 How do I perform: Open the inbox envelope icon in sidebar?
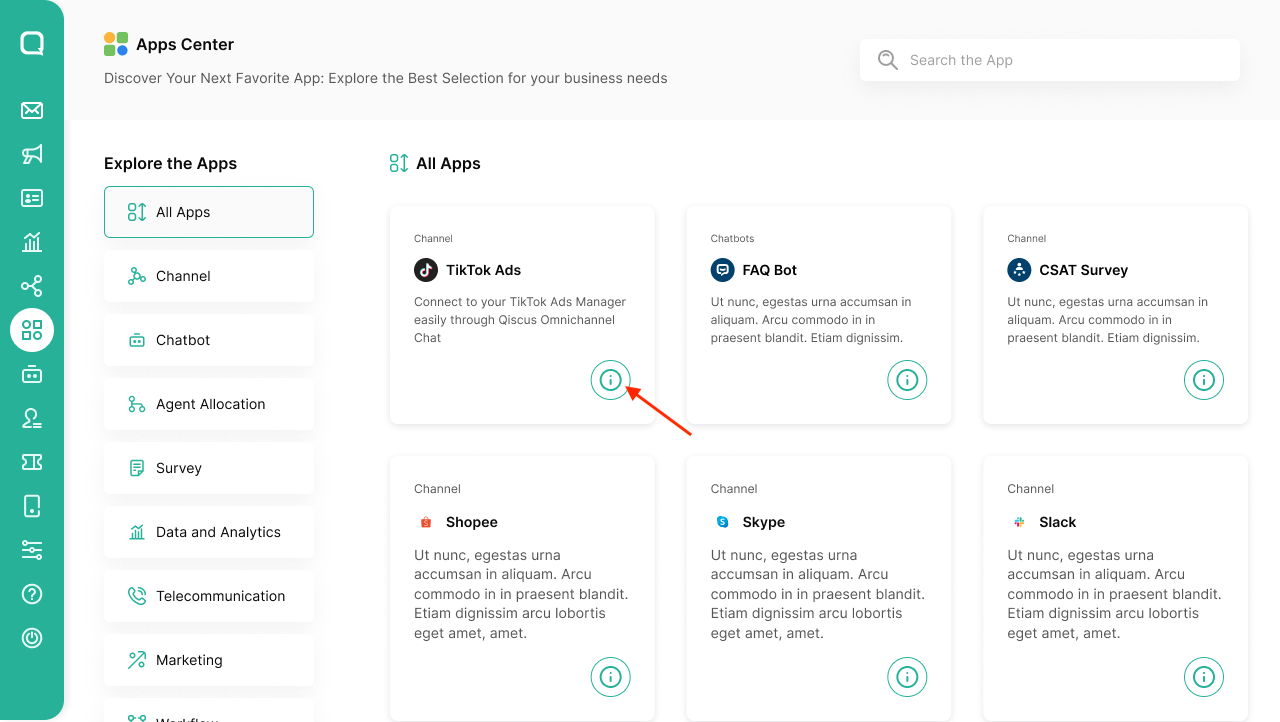pos(32,110)
